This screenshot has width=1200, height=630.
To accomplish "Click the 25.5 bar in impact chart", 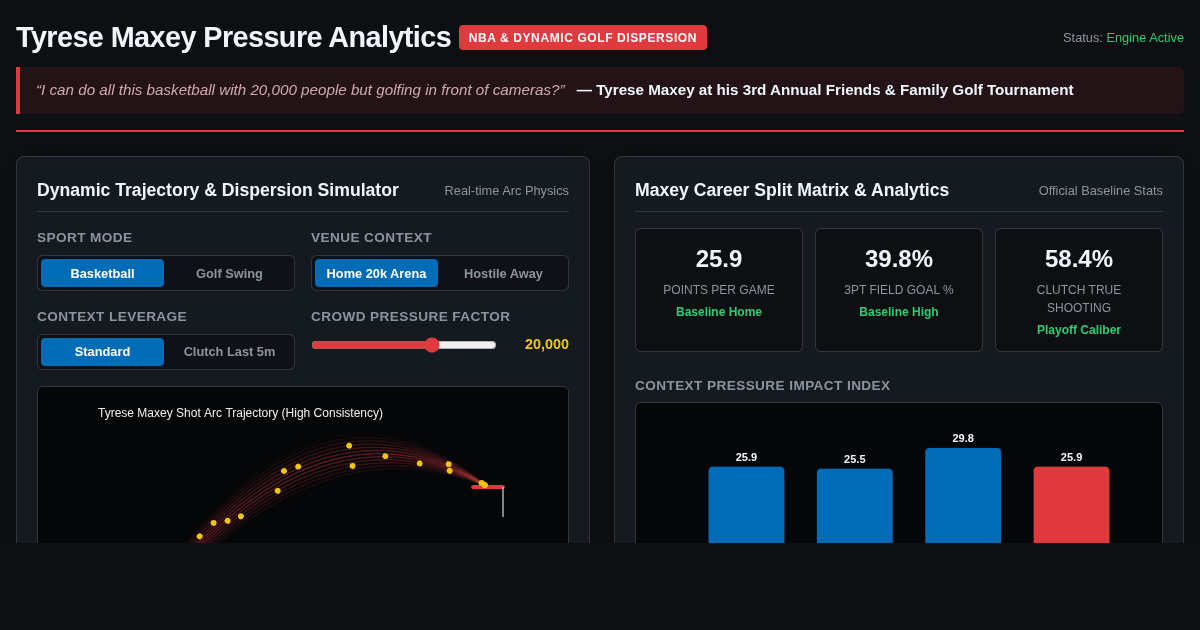I will tap(855, 506).
